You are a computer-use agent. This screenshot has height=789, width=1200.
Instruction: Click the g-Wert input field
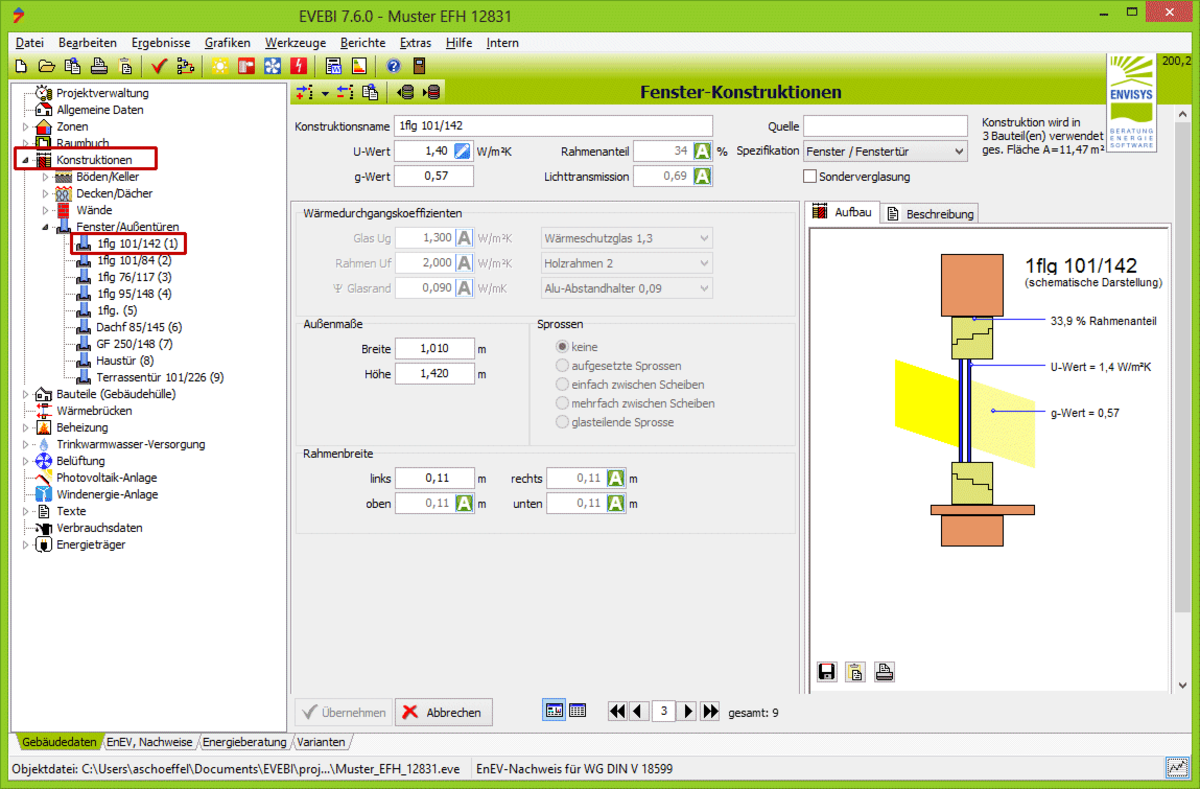coord(433,176)
